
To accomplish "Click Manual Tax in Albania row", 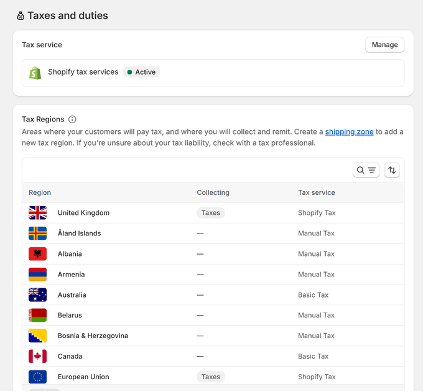I will click(316, 254).
